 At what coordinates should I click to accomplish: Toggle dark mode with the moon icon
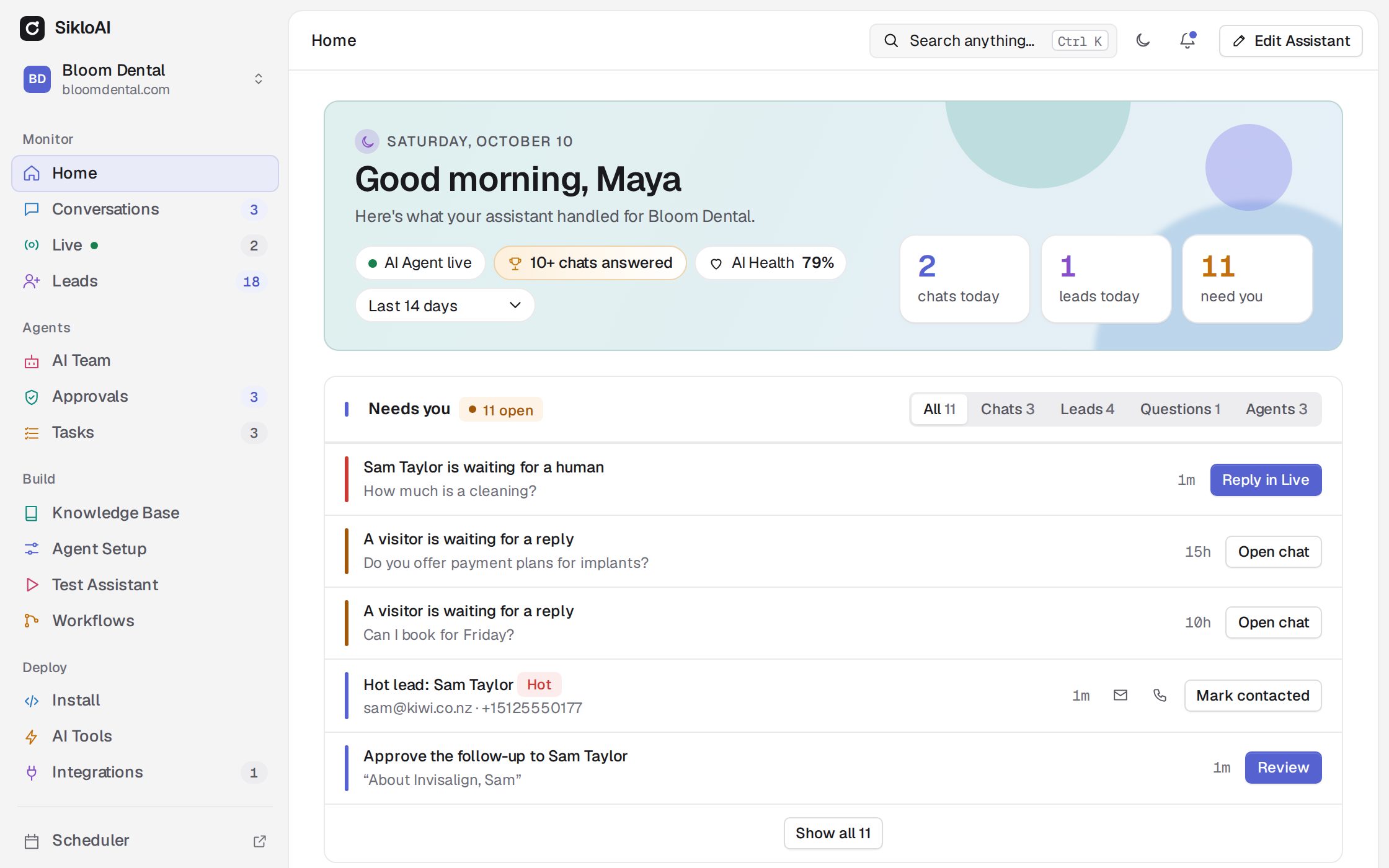pos(1143,41)
